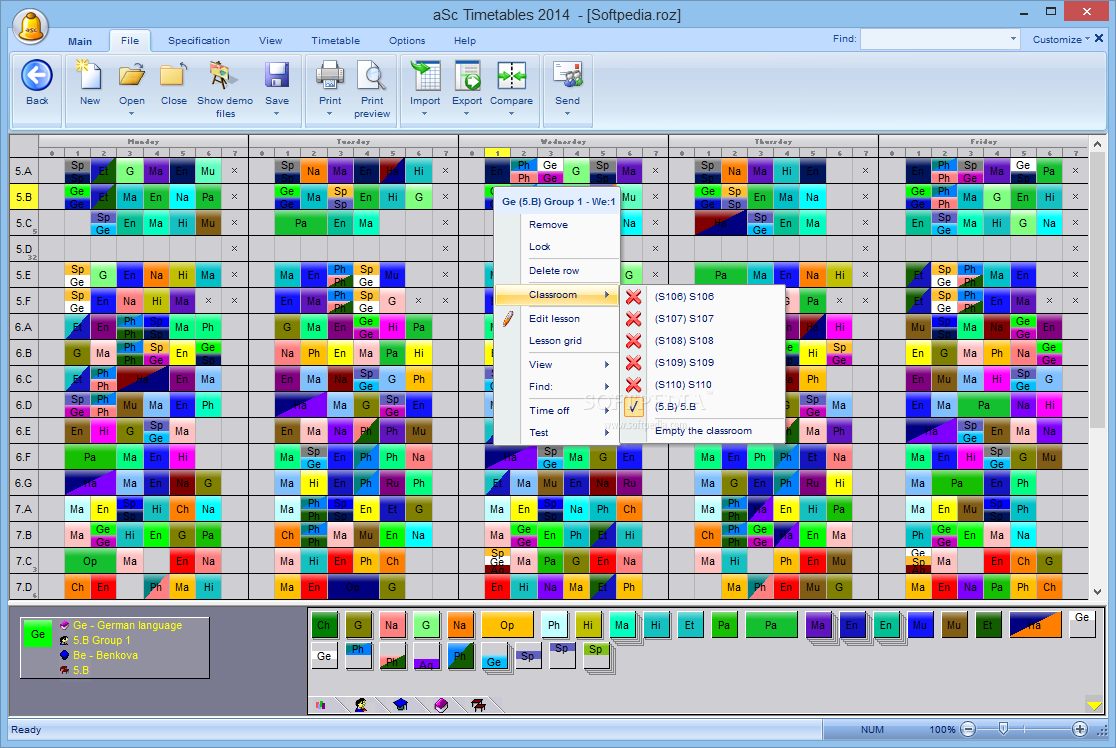Open Print preview magnifier icon
The width and height of the screenshot is (1116, 748).
pos(372,75)
